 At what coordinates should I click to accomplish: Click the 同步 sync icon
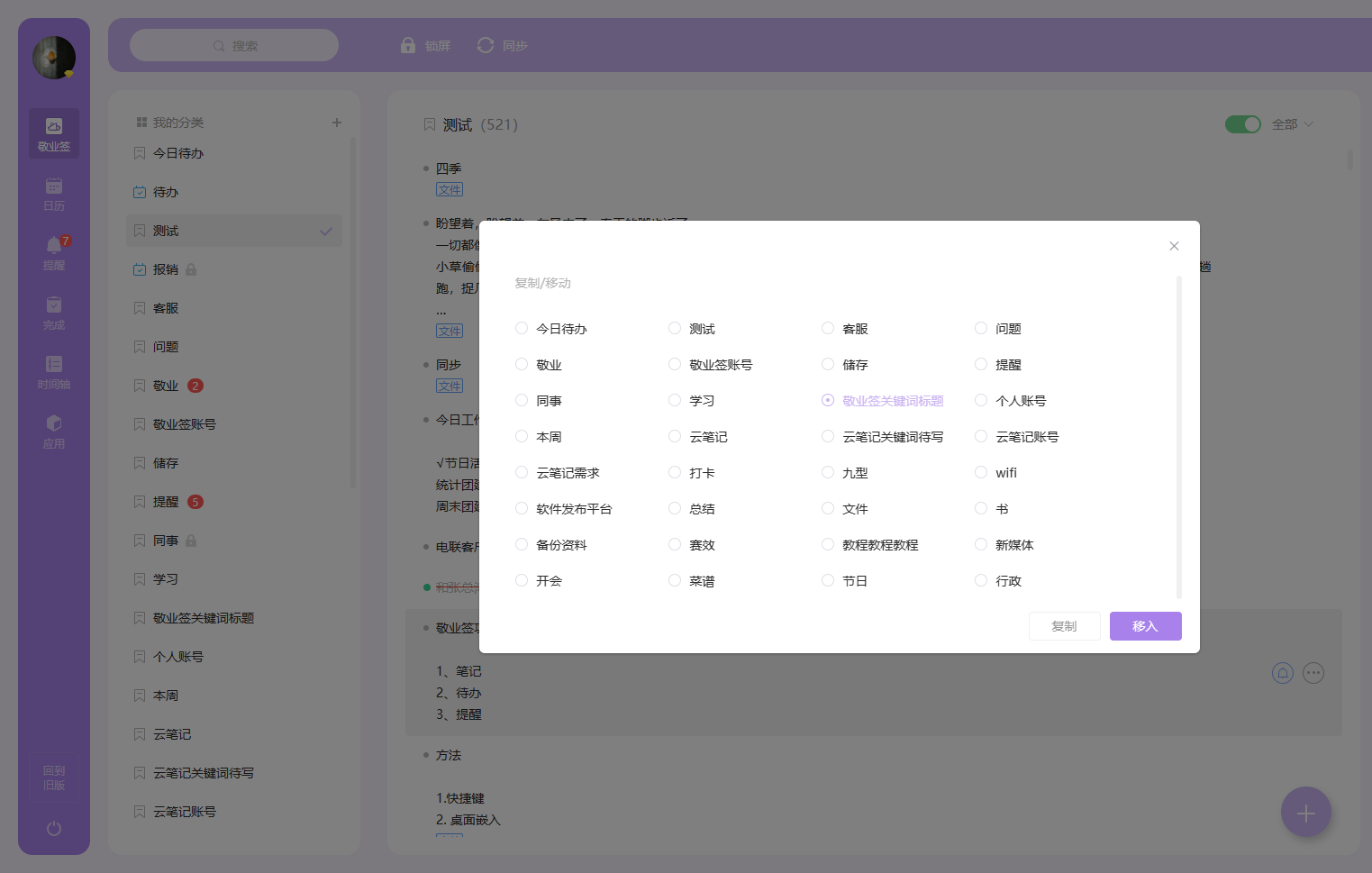point(486,45)
